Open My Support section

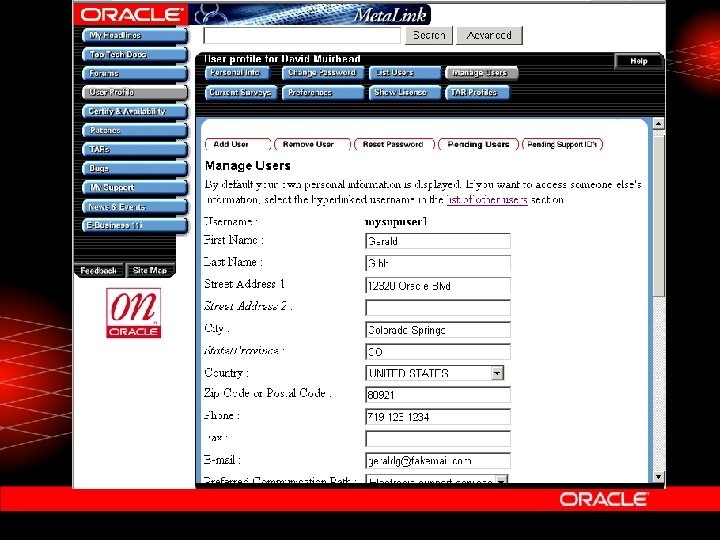coord(135,187)
